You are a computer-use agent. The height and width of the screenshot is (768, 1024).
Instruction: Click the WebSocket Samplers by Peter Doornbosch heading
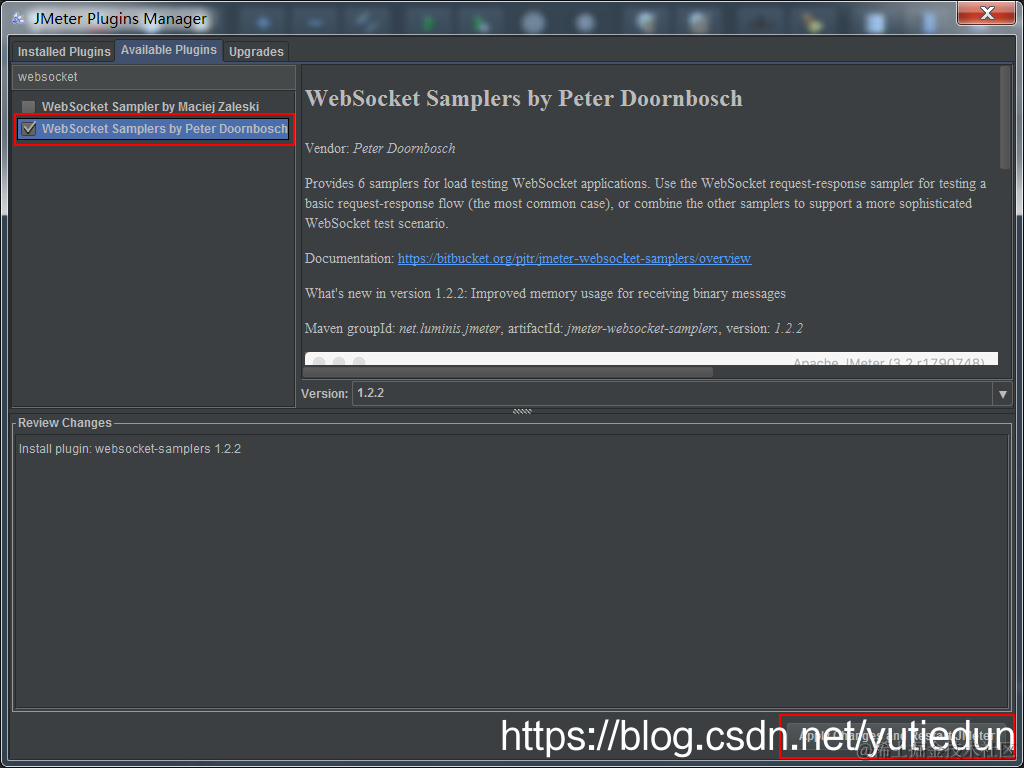tap(524, 99)
